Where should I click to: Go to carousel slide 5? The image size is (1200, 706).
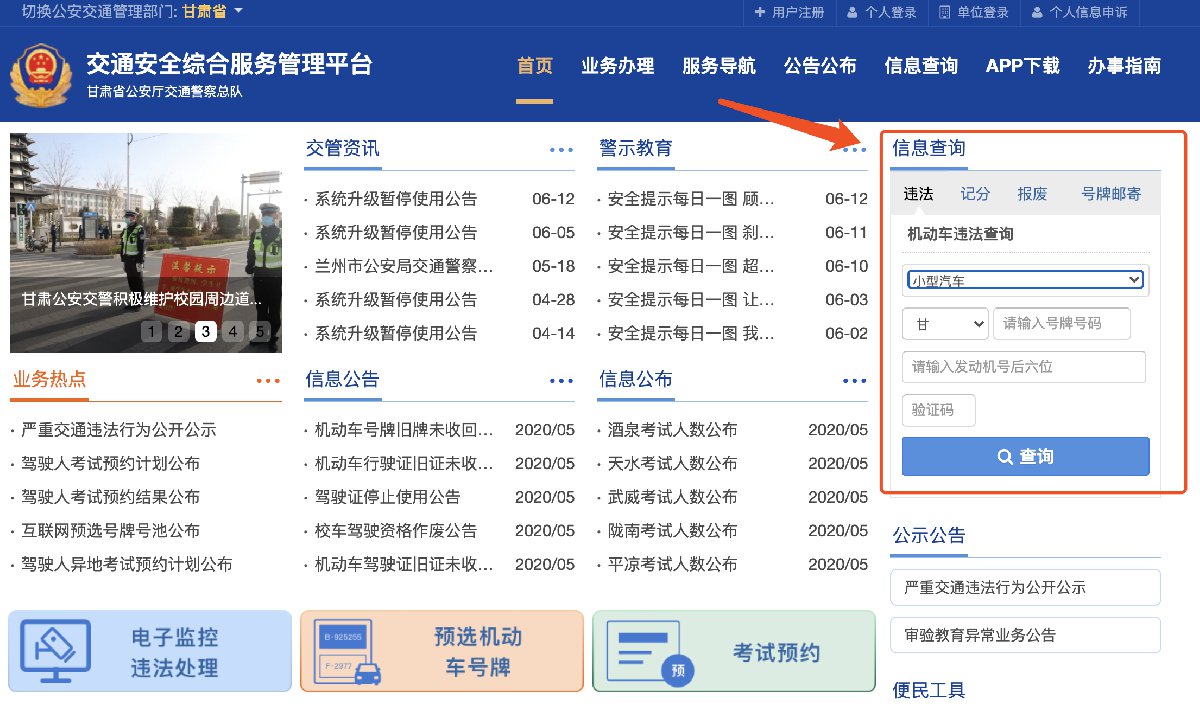(259, 331)
